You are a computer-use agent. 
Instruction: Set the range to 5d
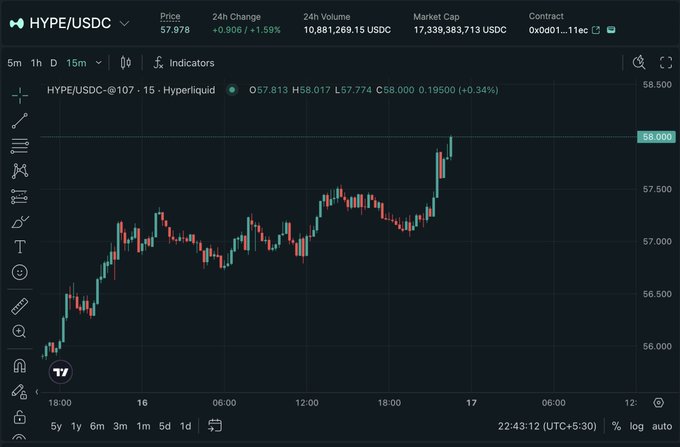click(165, 426)
